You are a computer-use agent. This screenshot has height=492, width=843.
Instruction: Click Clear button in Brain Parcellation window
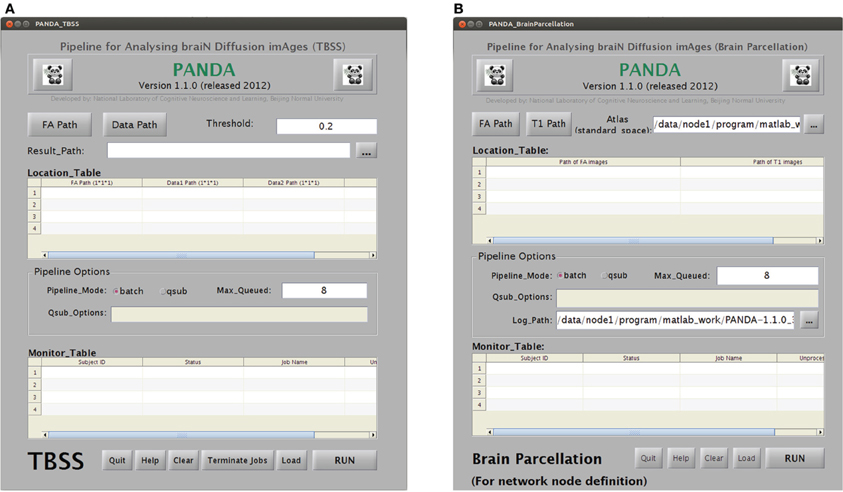714,458
